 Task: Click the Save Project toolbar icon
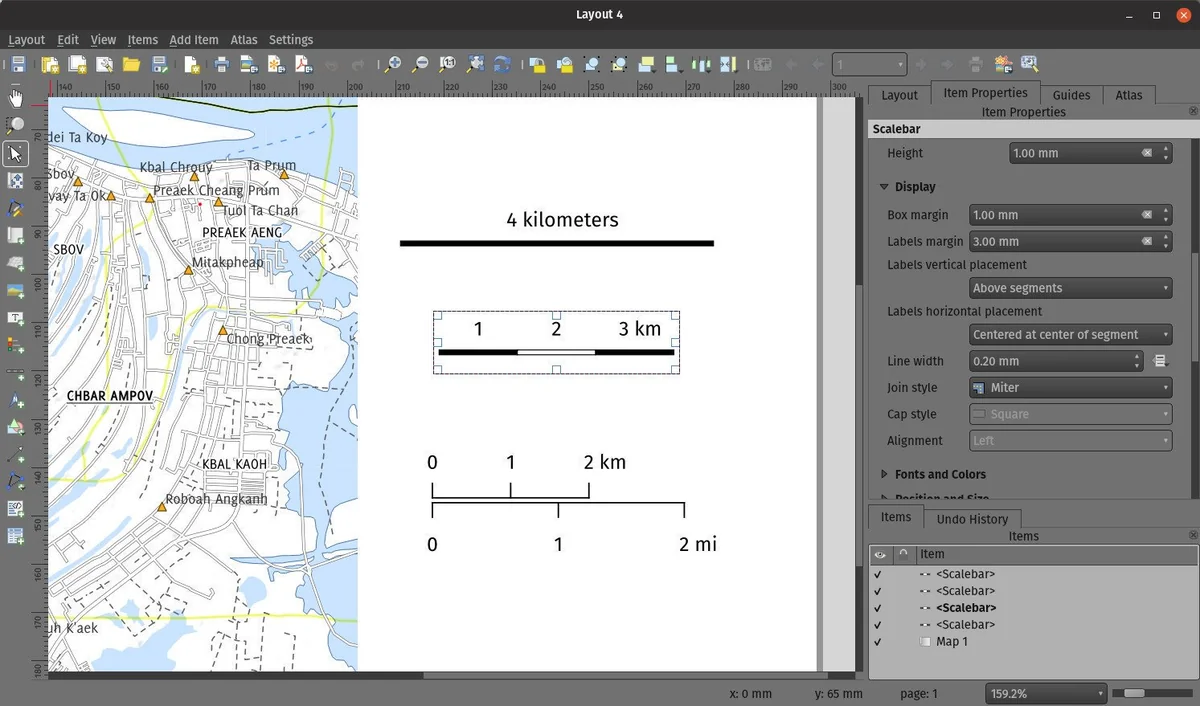[x=18, y=65]
